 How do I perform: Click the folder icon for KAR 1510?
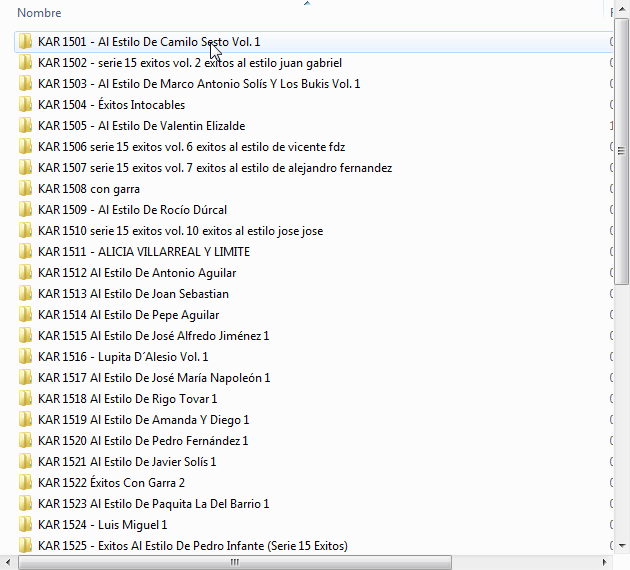click(25, 230)
